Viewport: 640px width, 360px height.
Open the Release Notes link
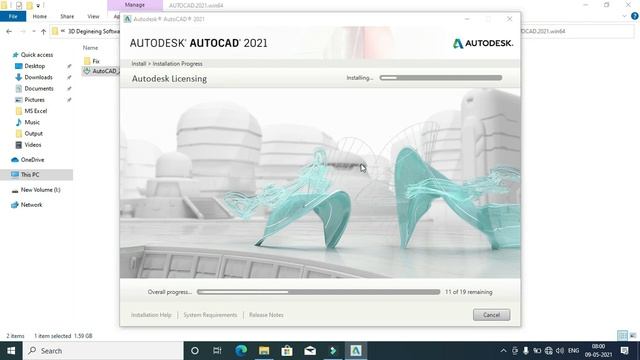[266, 315]
